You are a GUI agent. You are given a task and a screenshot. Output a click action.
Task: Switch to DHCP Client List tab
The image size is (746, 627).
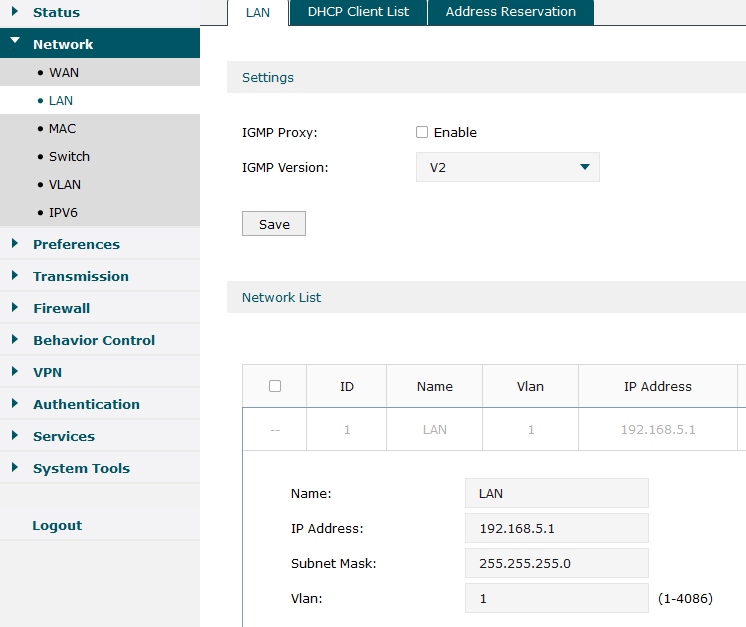pos(358,12)
